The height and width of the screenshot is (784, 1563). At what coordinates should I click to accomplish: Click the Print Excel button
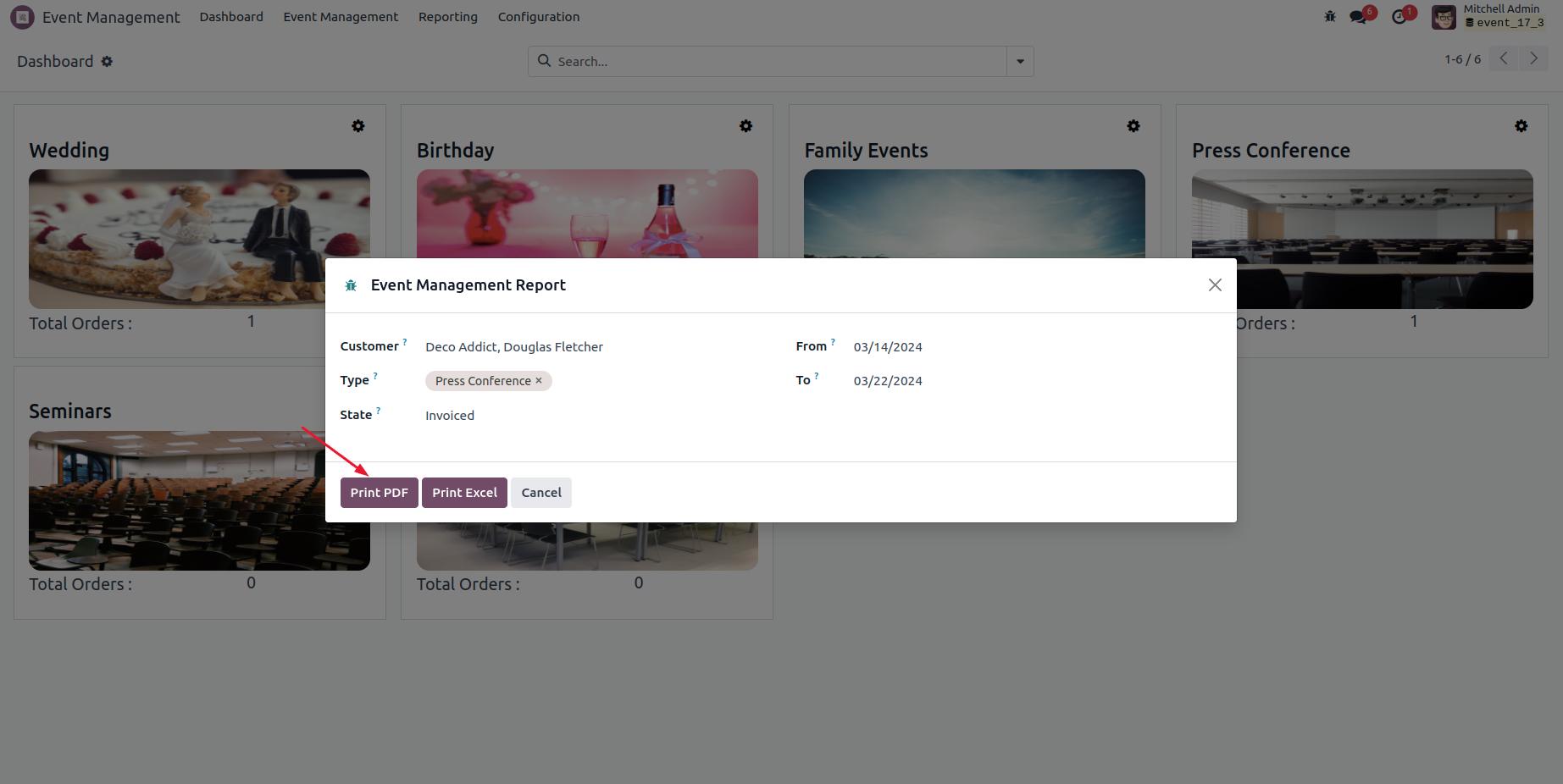point(464,493)
